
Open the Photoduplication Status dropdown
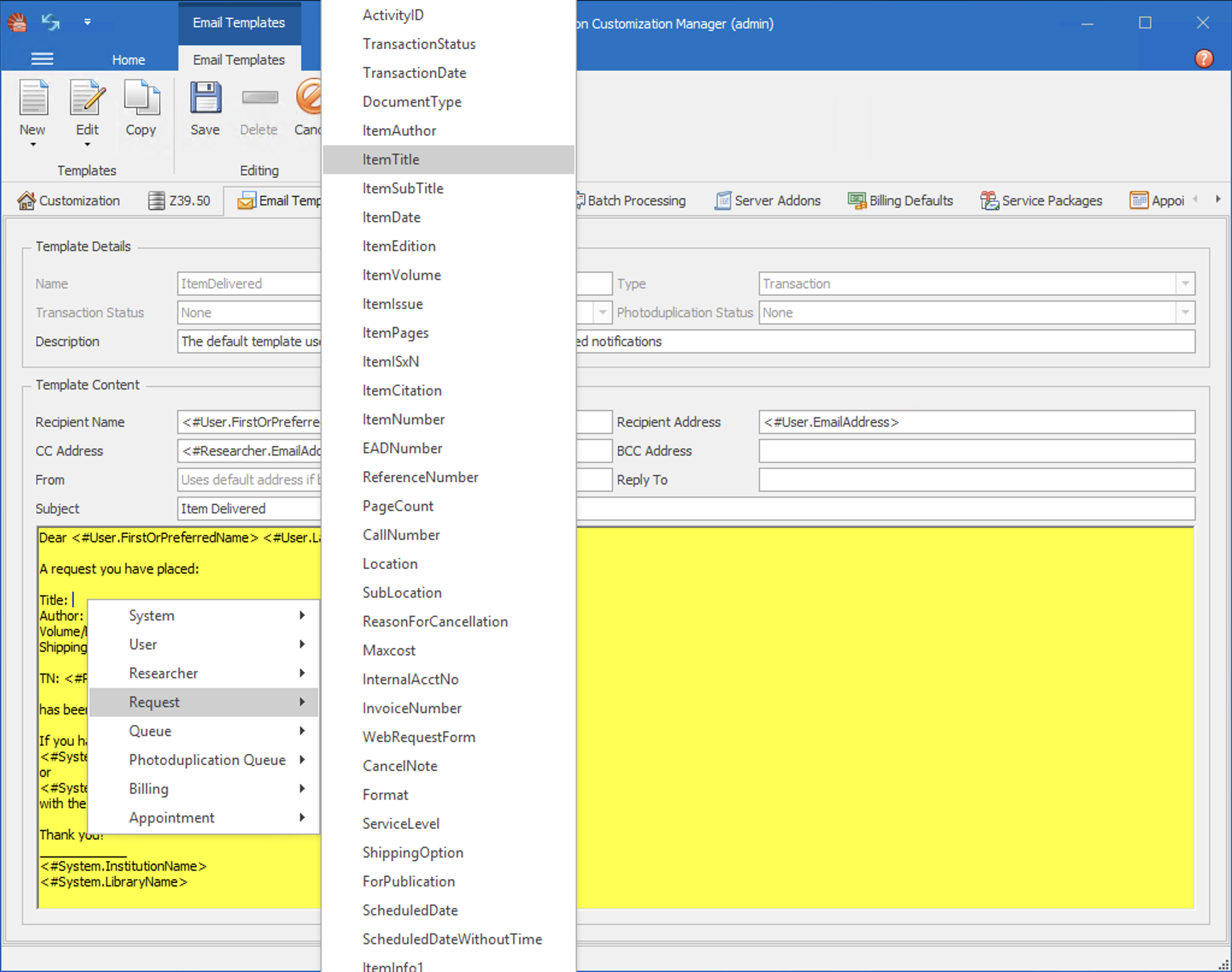[1185, 312]
